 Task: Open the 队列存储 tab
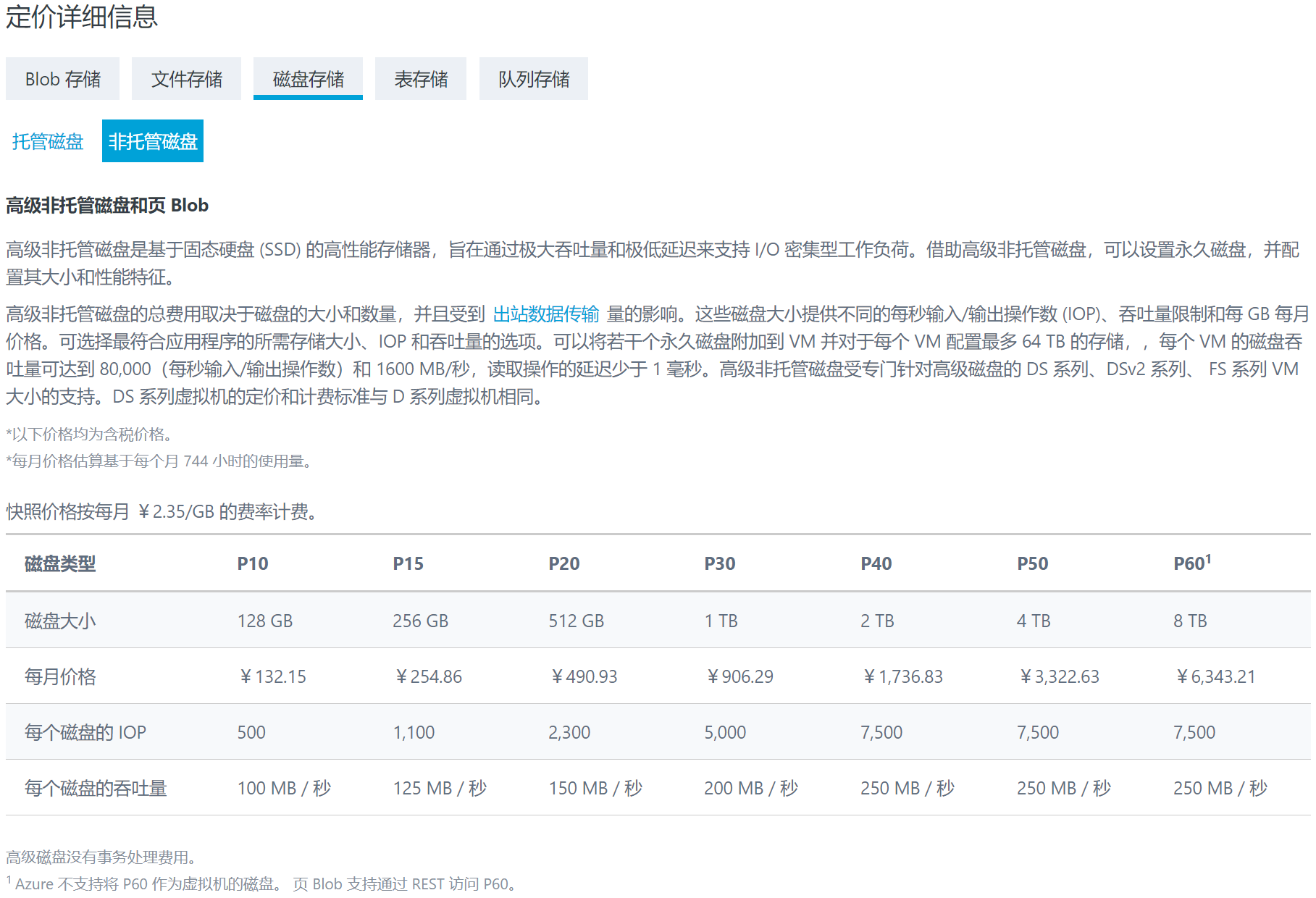click(x=534, y=79)
